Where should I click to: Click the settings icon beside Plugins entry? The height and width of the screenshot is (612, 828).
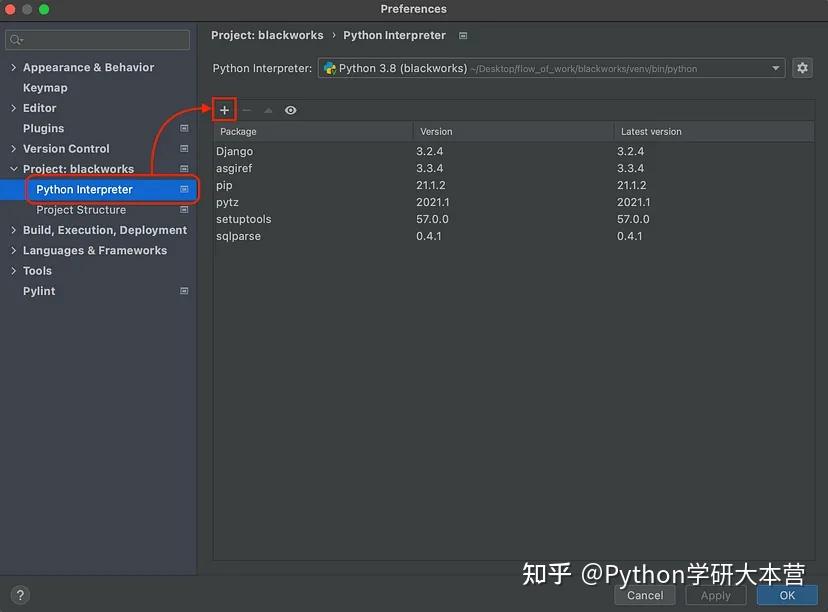tap(183, 128)
